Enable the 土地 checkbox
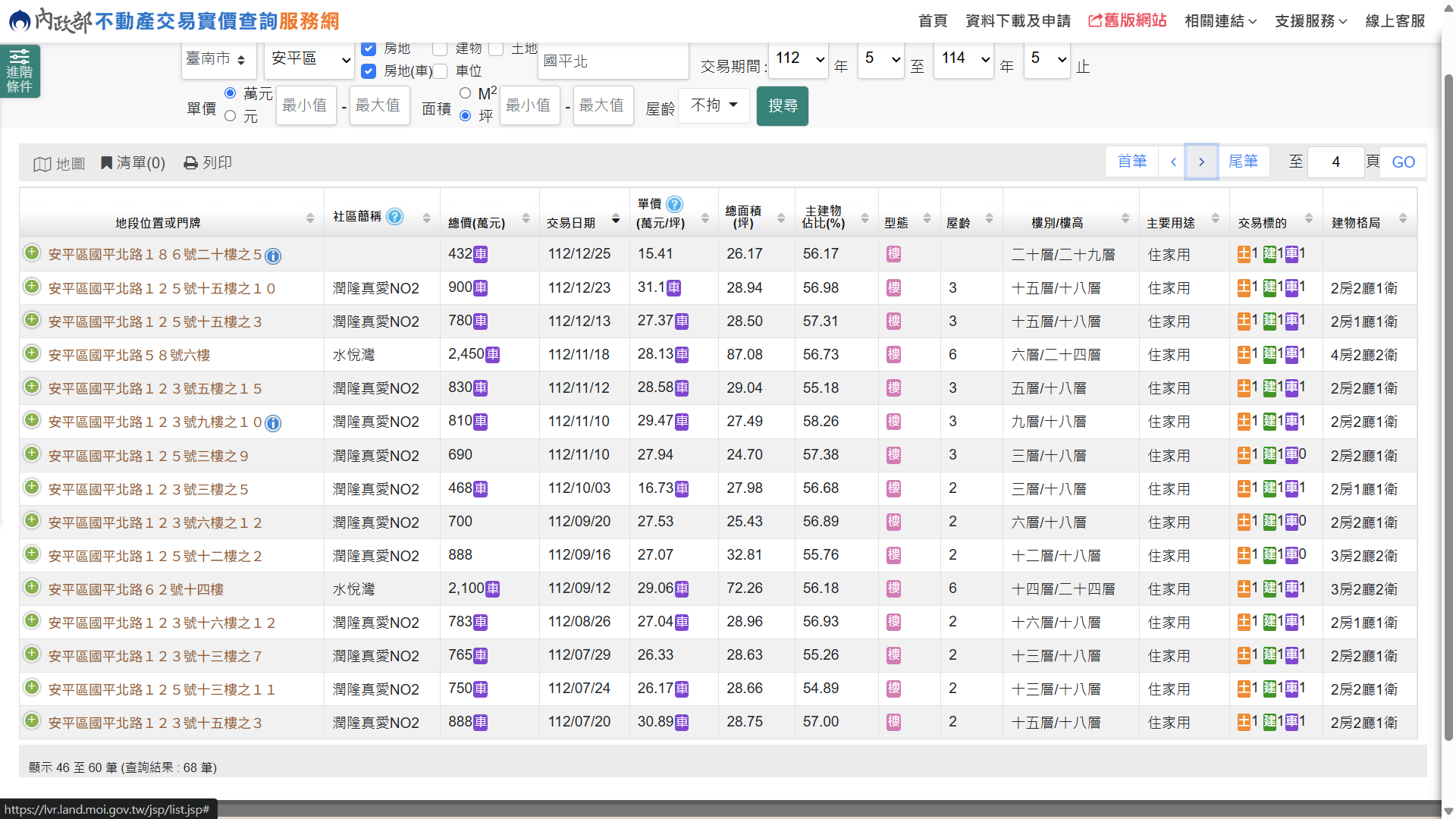 (496, 49)
